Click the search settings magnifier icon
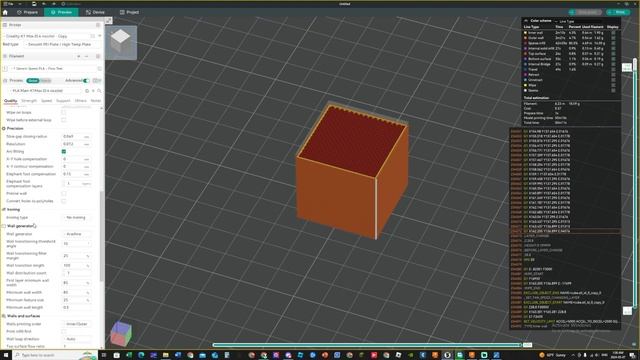The width and height of the screenshot is (640, 360). click(99, 91)
